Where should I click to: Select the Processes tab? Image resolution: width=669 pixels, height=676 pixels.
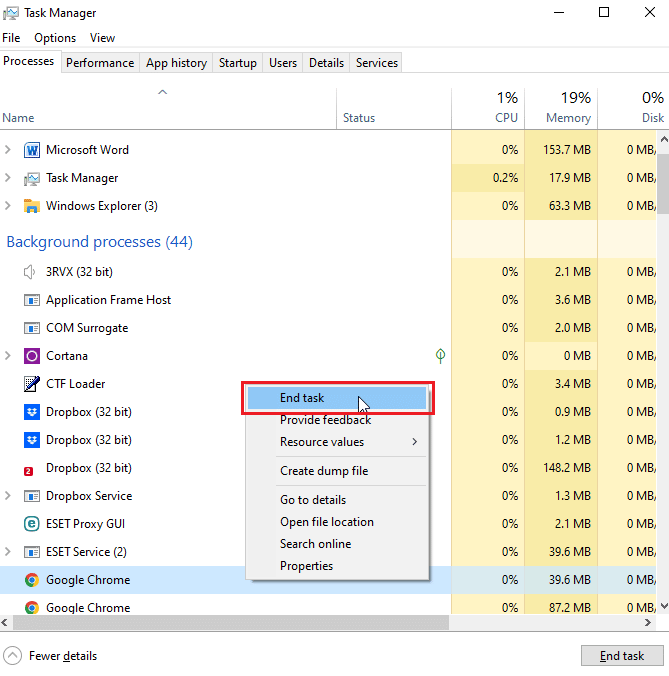(x=29, y=61)
